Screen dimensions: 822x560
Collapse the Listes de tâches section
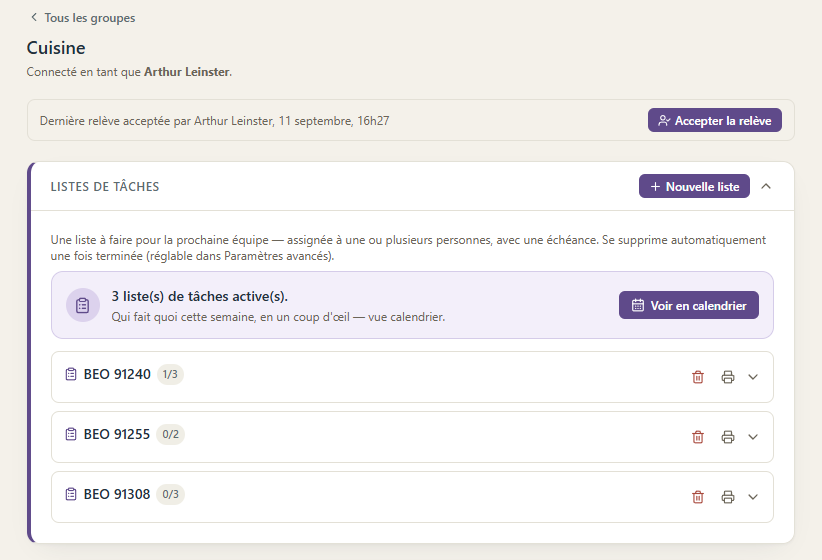tap(766, 186)
